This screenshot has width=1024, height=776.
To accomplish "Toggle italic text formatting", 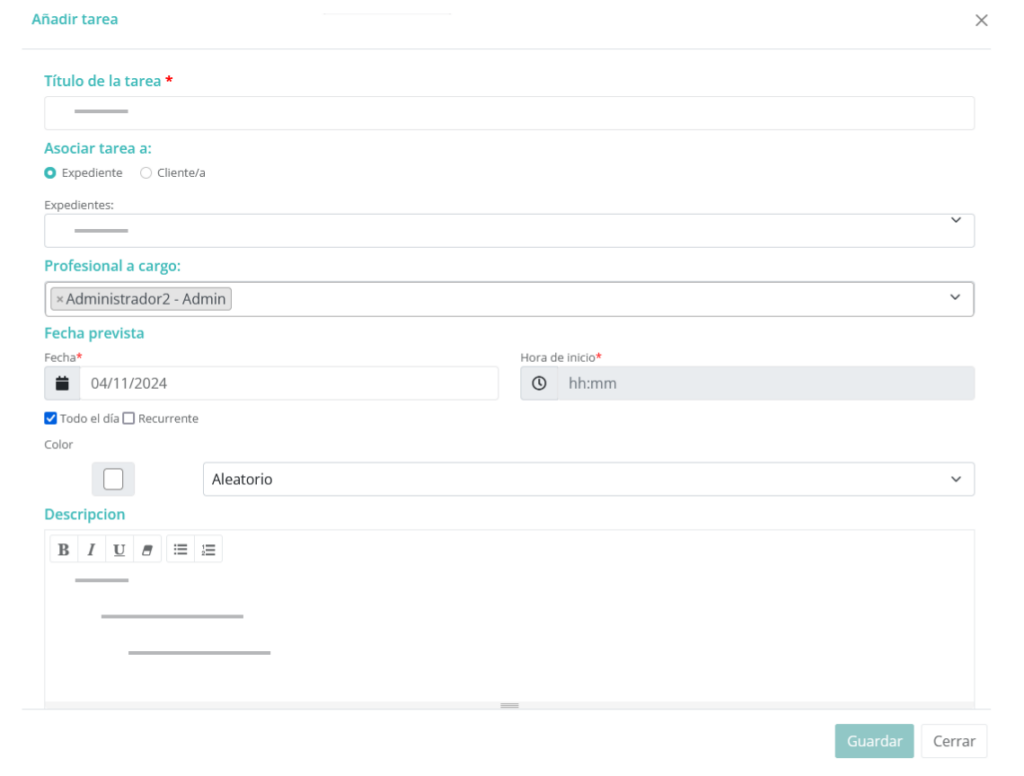I will point(91,549).
